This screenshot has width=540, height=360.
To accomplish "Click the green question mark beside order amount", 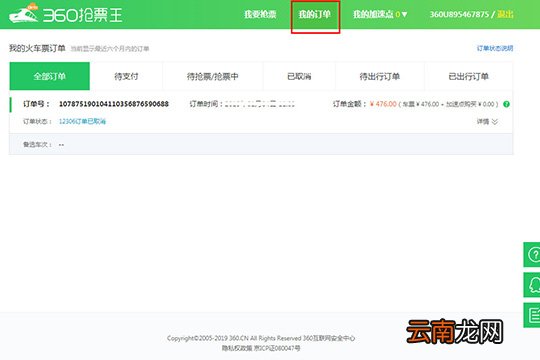I will click(x=506, y=104).
